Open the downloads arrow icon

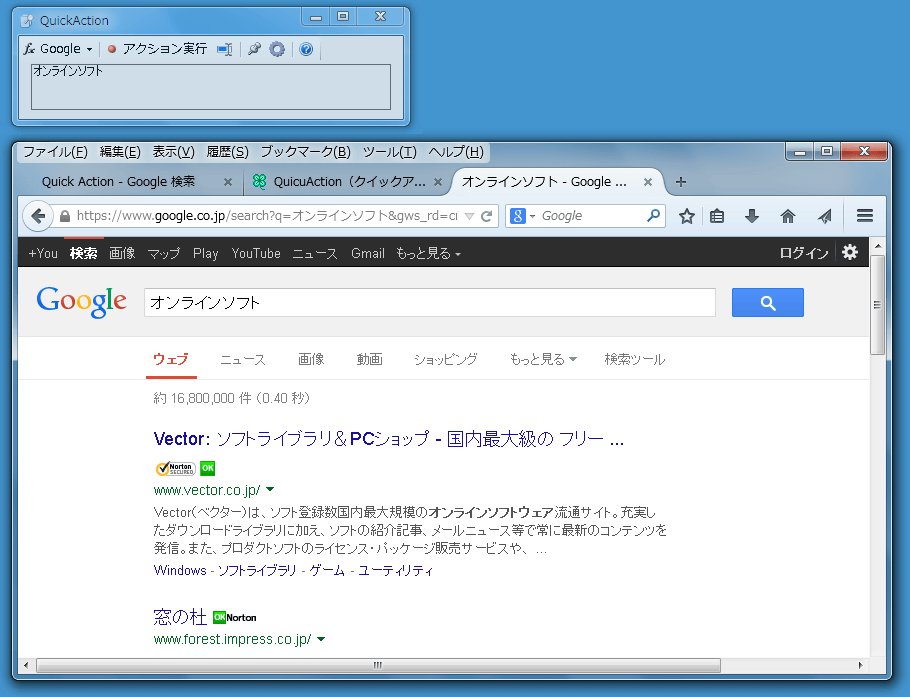pos(752,216)
